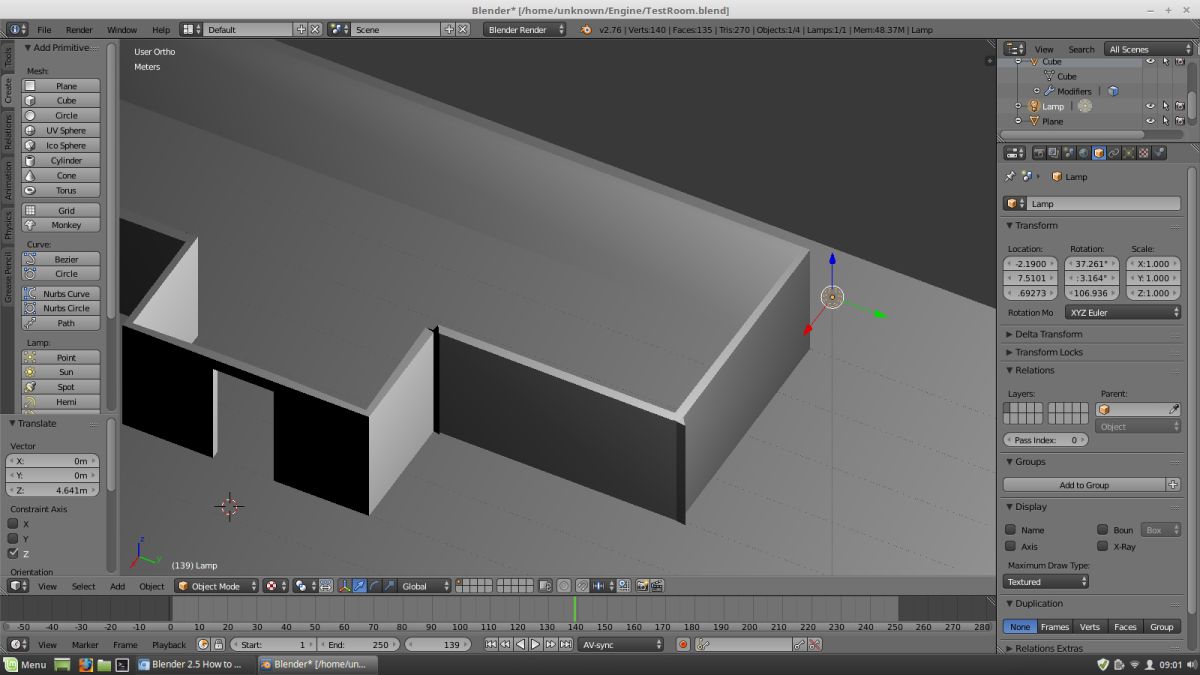Click the snap magnet icon

pyautogui.click(x=582, y=586)
